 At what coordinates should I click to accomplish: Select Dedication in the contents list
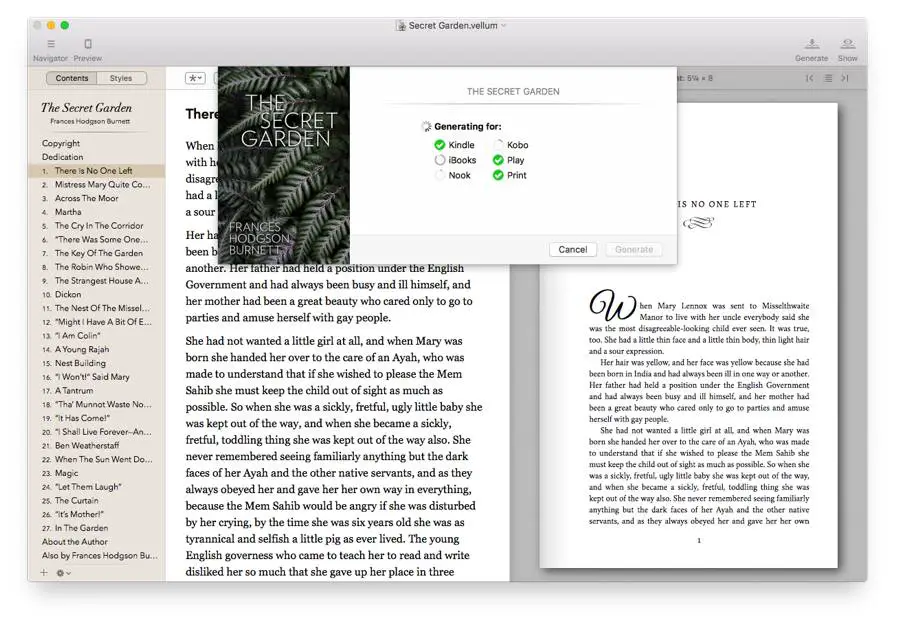tap(63, 157)
